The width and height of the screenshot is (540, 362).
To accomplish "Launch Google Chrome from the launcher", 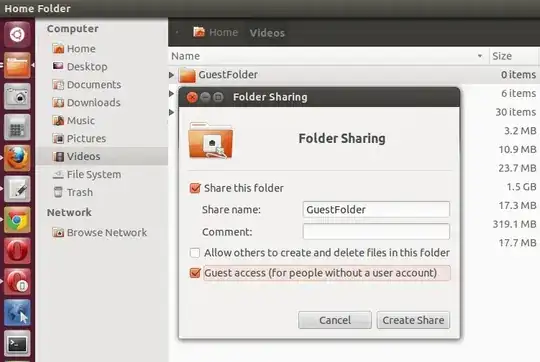I will coord(17,220).
